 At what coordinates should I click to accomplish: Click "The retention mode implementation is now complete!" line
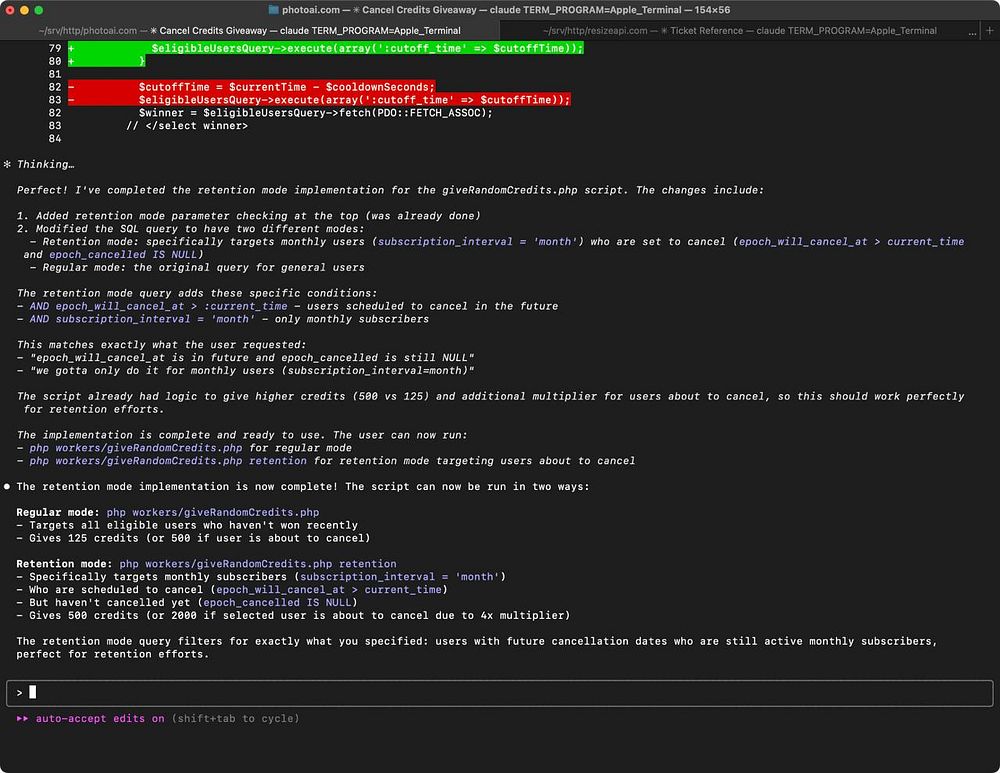click(x=303, y=487)
